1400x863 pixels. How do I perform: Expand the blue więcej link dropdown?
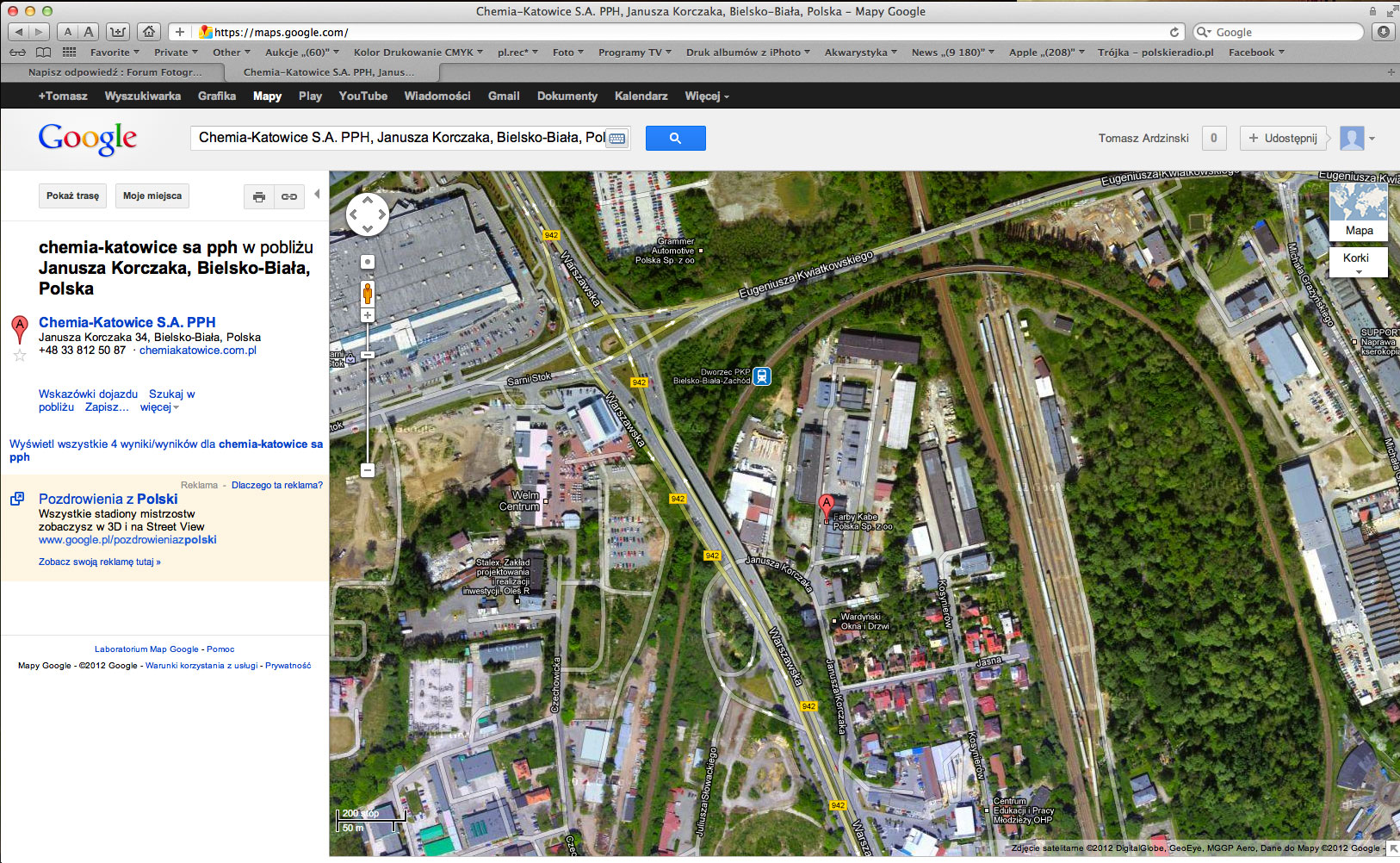[159, 407]
